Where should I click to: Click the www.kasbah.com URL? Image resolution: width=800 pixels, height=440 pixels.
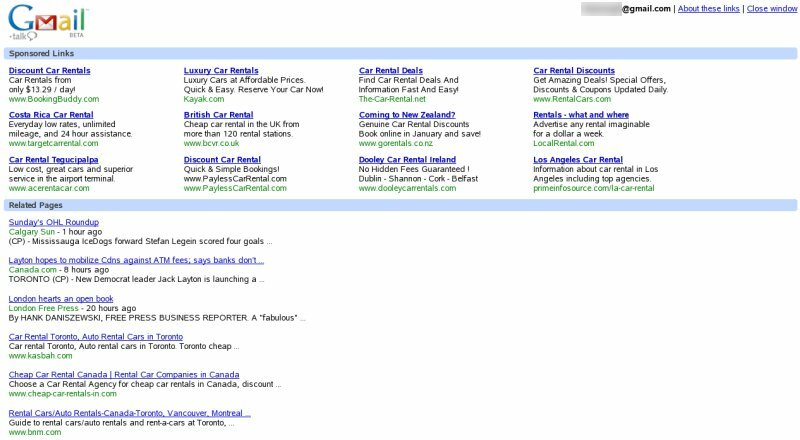(x=41, y=356)
